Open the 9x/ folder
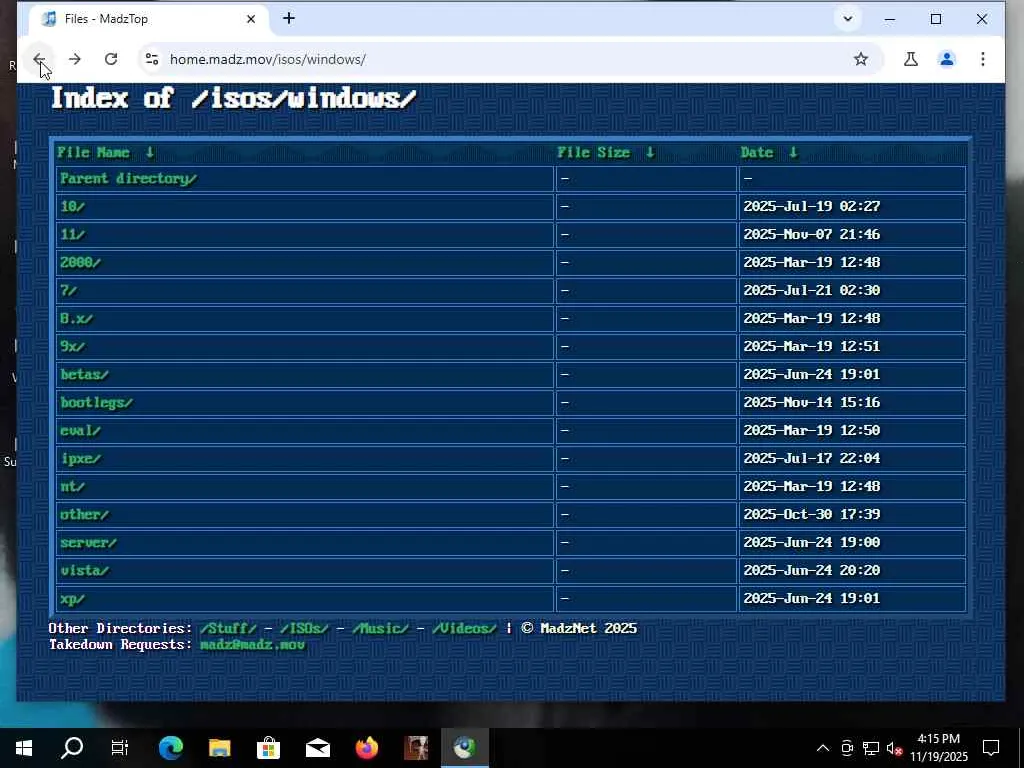This screenshot has width=1024, height=768. 72,347
